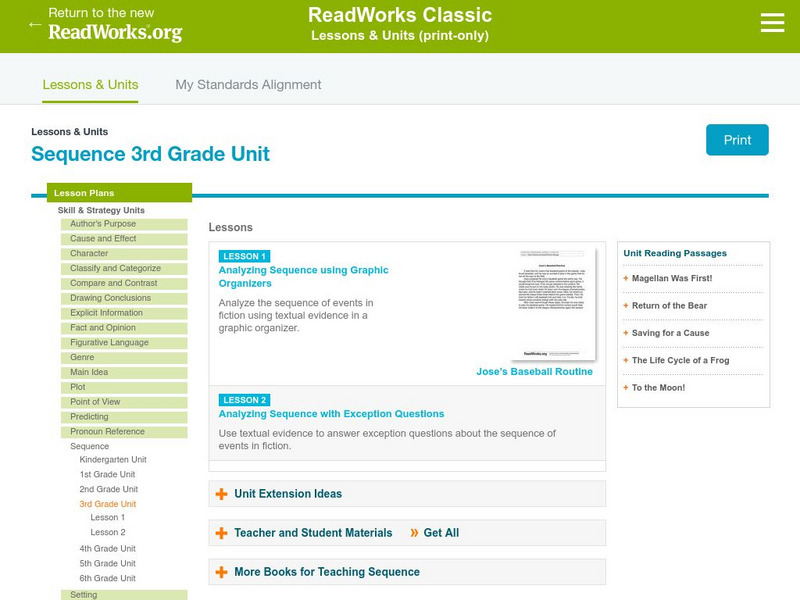Select Compare and Contrast in sidebar
The width and height of the screenshot is (800, 600).
(x=124, y=283)
